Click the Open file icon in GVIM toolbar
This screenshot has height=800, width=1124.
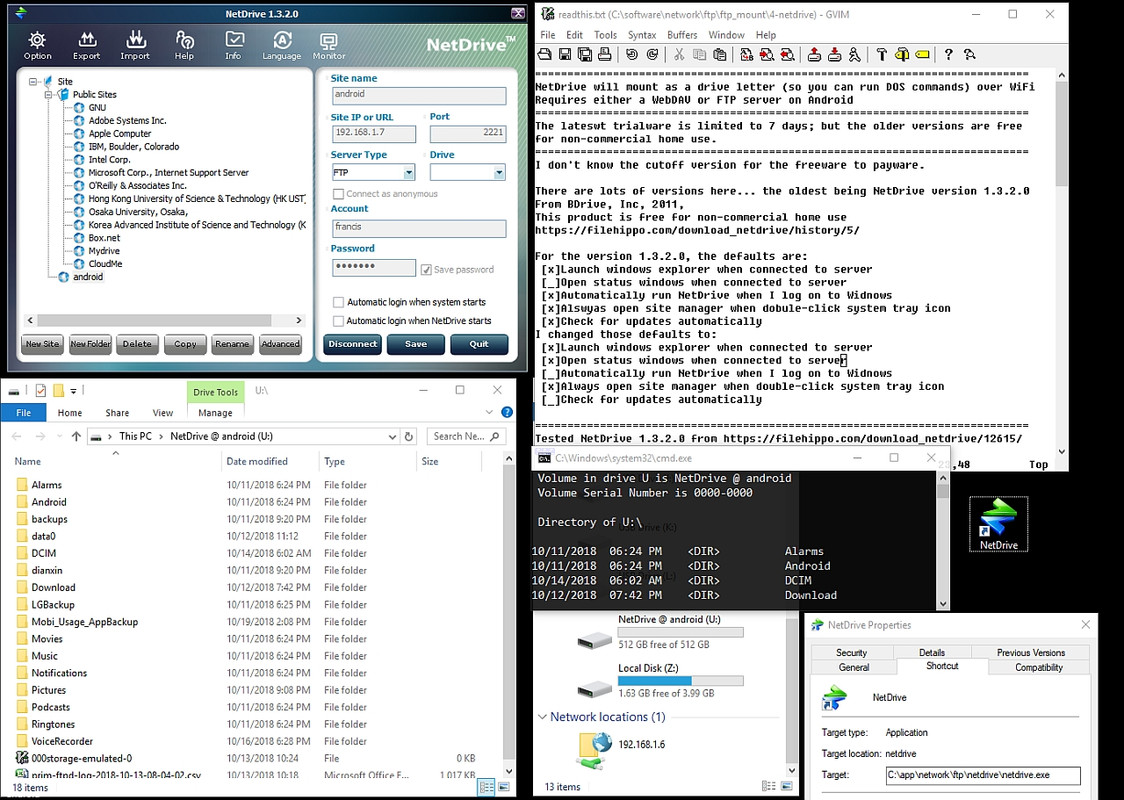[545, 54]
